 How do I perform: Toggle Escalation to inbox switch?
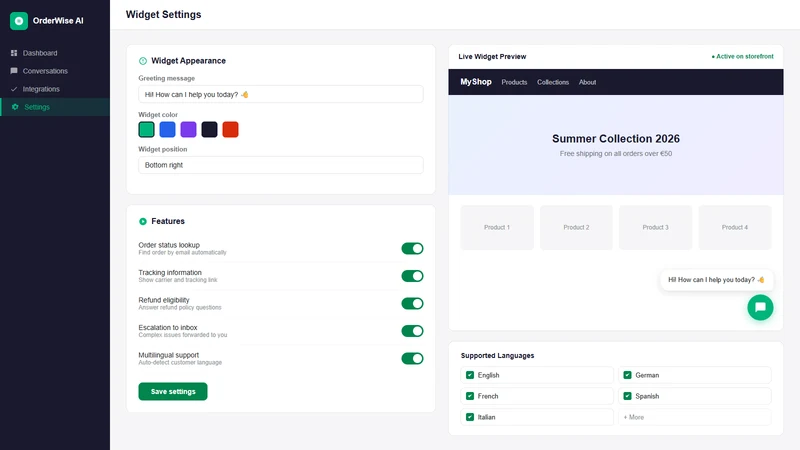coord(412,331)
